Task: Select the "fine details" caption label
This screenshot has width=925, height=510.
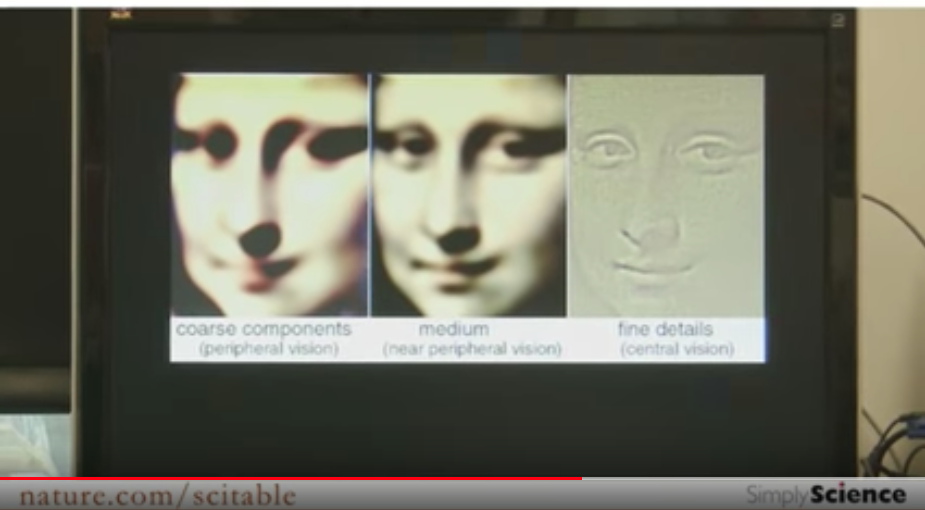Action: pyautogui.click(x=665, y=329)
